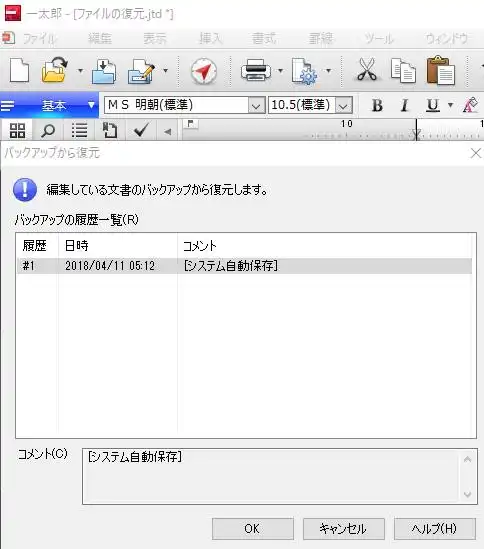Click the 日時 column header
The width and height of the screenshot is (484, 549).
pyautogui.click(x=77, y=246)
